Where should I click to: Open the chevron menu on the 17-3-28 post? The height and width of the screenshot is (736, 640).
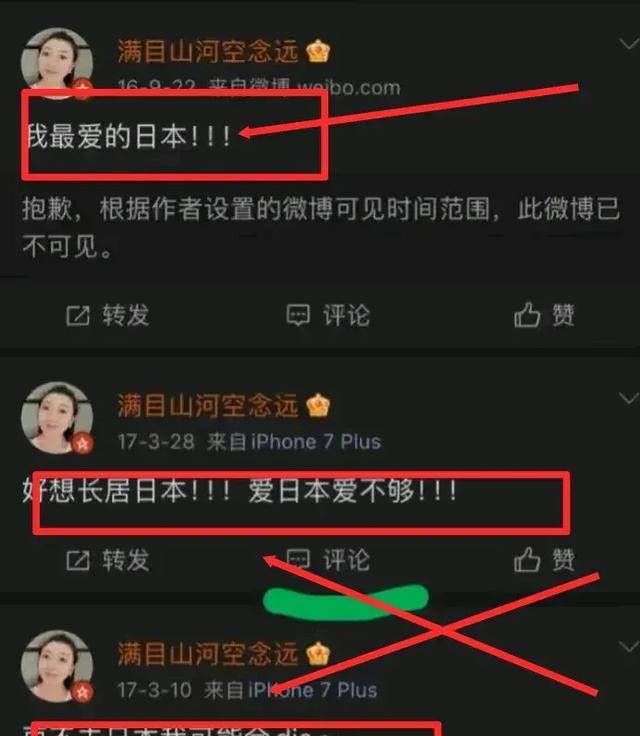coord(628,399)
